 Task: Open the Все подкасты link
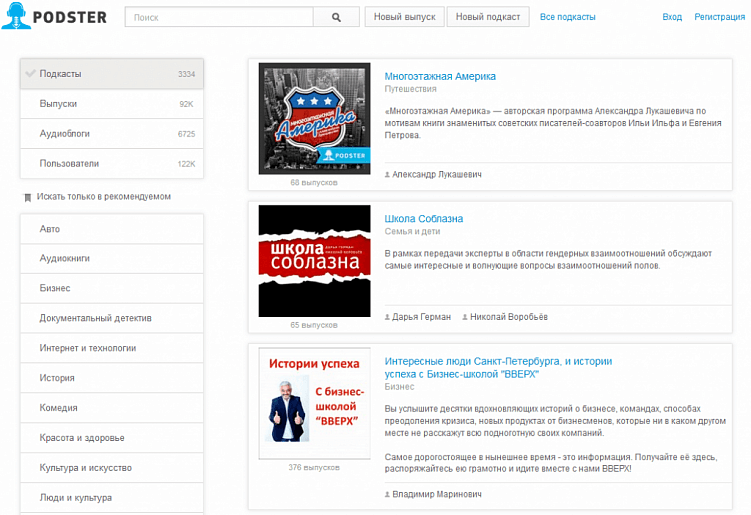click(568, 17)
